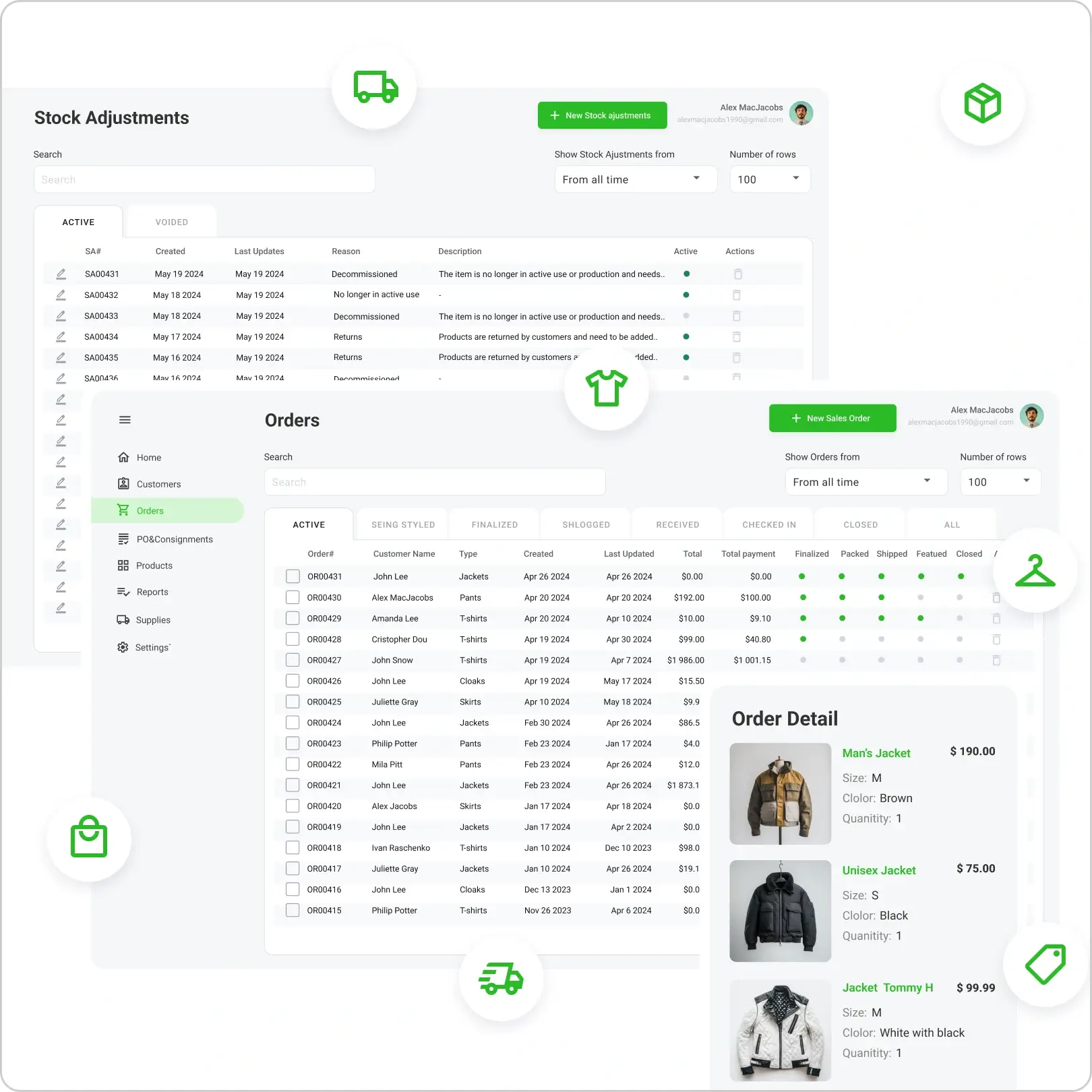Click the green t-shirt circle icon

pyautogui.click(x=607, y=388)
